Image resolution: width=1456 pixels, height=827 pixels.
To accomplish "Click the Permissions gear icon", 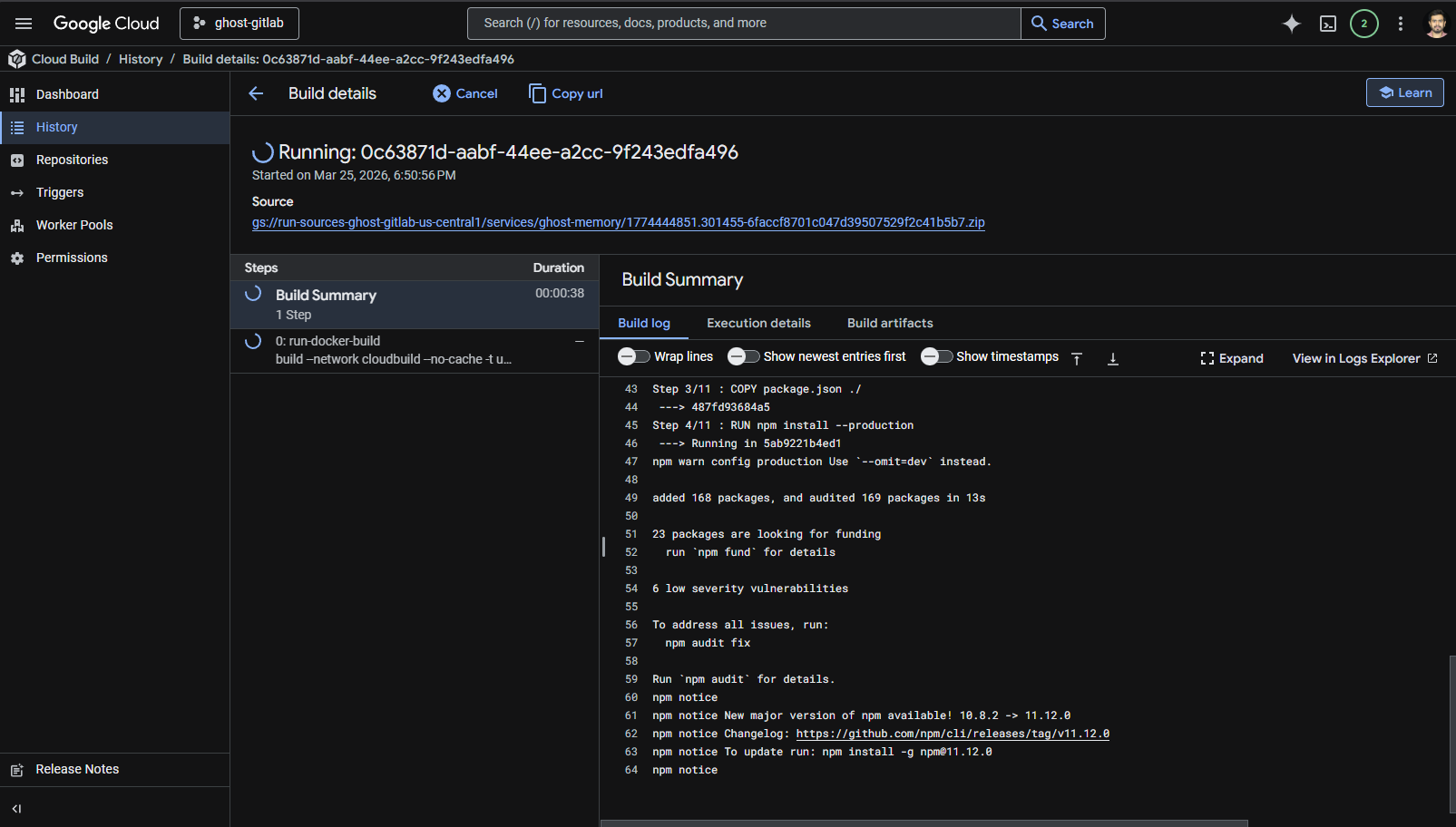I will click(x=17, y=258).
